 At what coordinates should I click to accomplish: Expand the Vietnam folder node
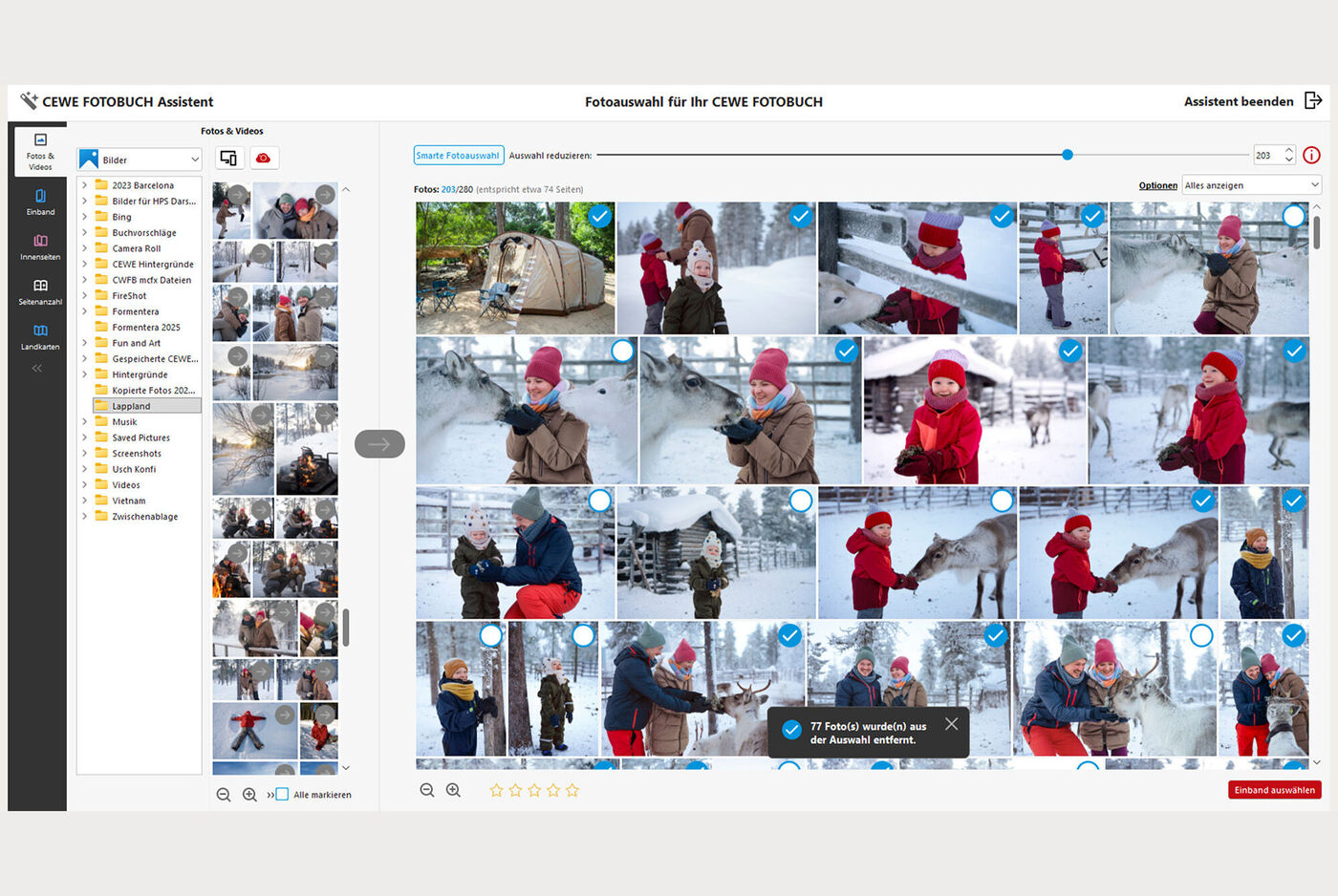pos(84,501)
